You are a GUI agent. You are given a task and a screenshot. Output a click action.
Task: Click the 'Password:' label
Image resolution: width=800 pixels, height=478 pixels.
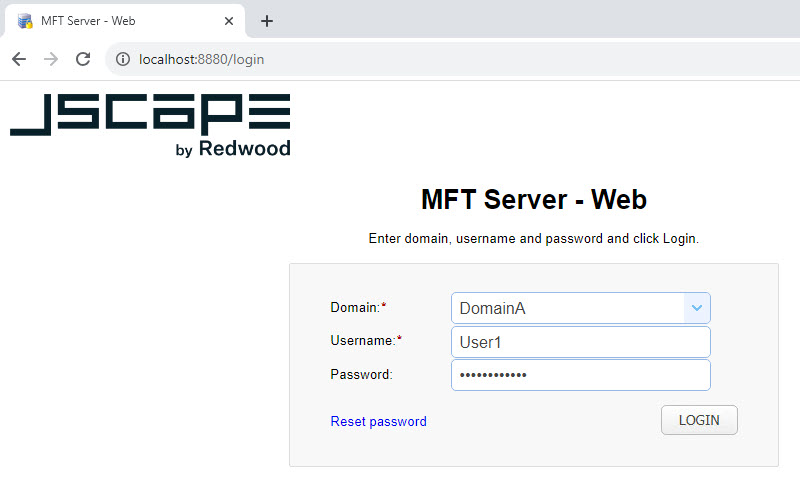(361, 374)
